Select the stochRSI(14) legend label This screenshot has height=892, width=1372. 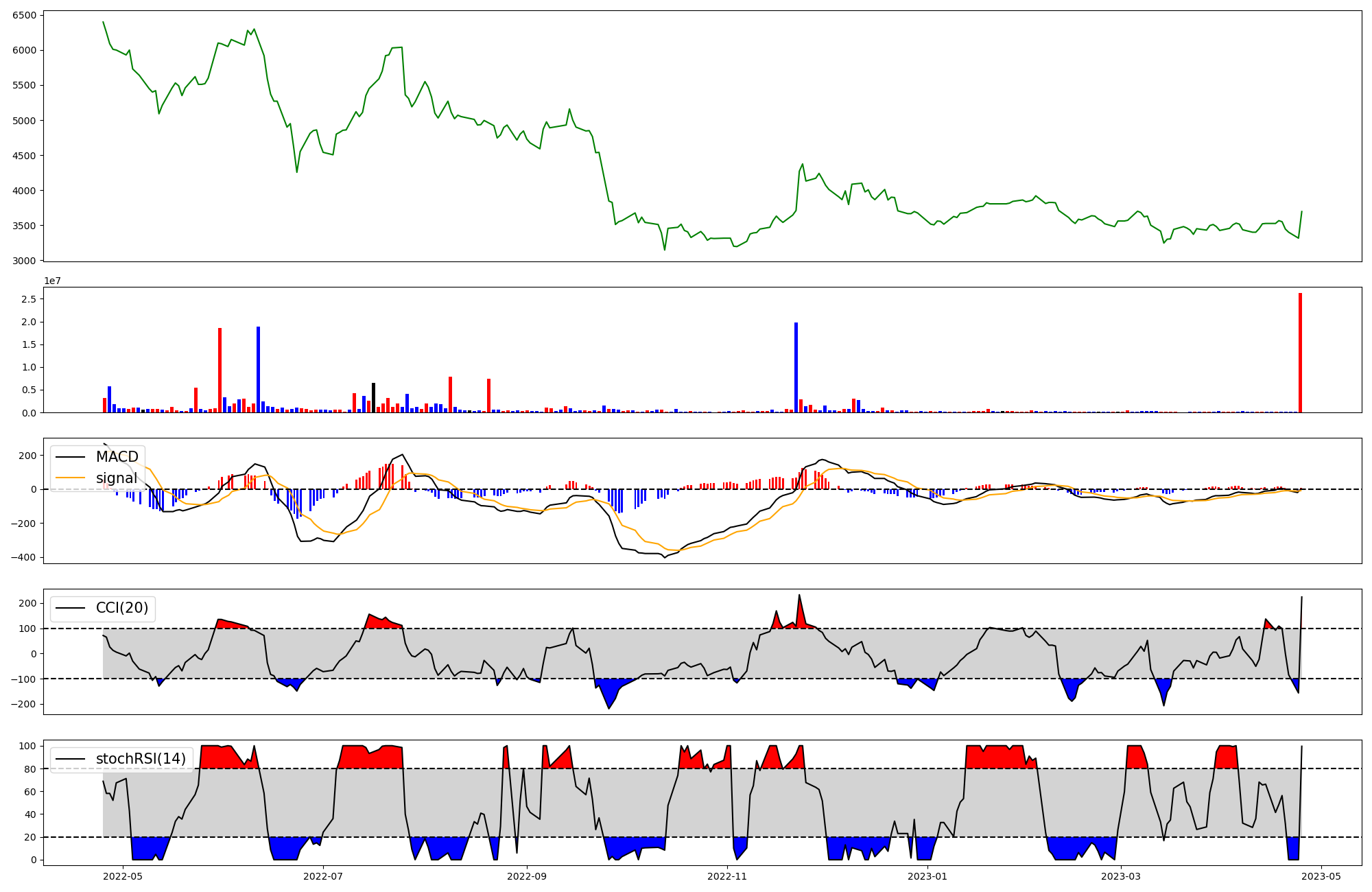click(141, 759)
